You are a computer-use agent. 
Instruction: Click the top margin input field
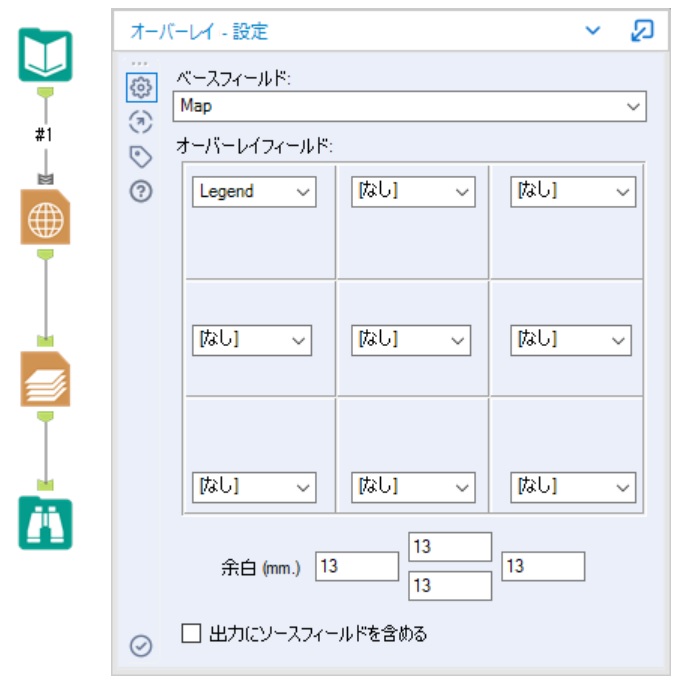click(x=450, y=547)
